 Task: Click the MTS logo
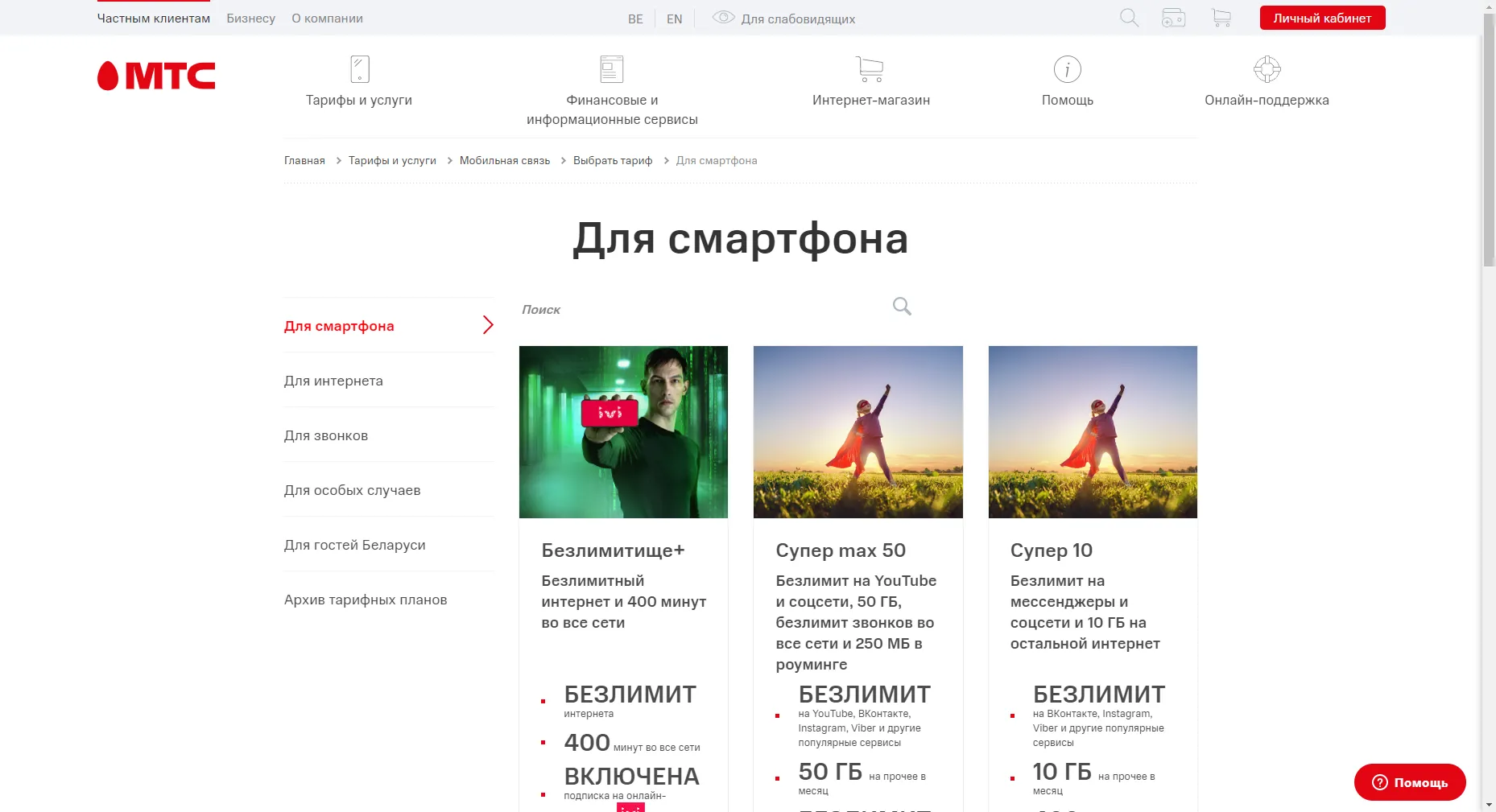click(156, 76)
